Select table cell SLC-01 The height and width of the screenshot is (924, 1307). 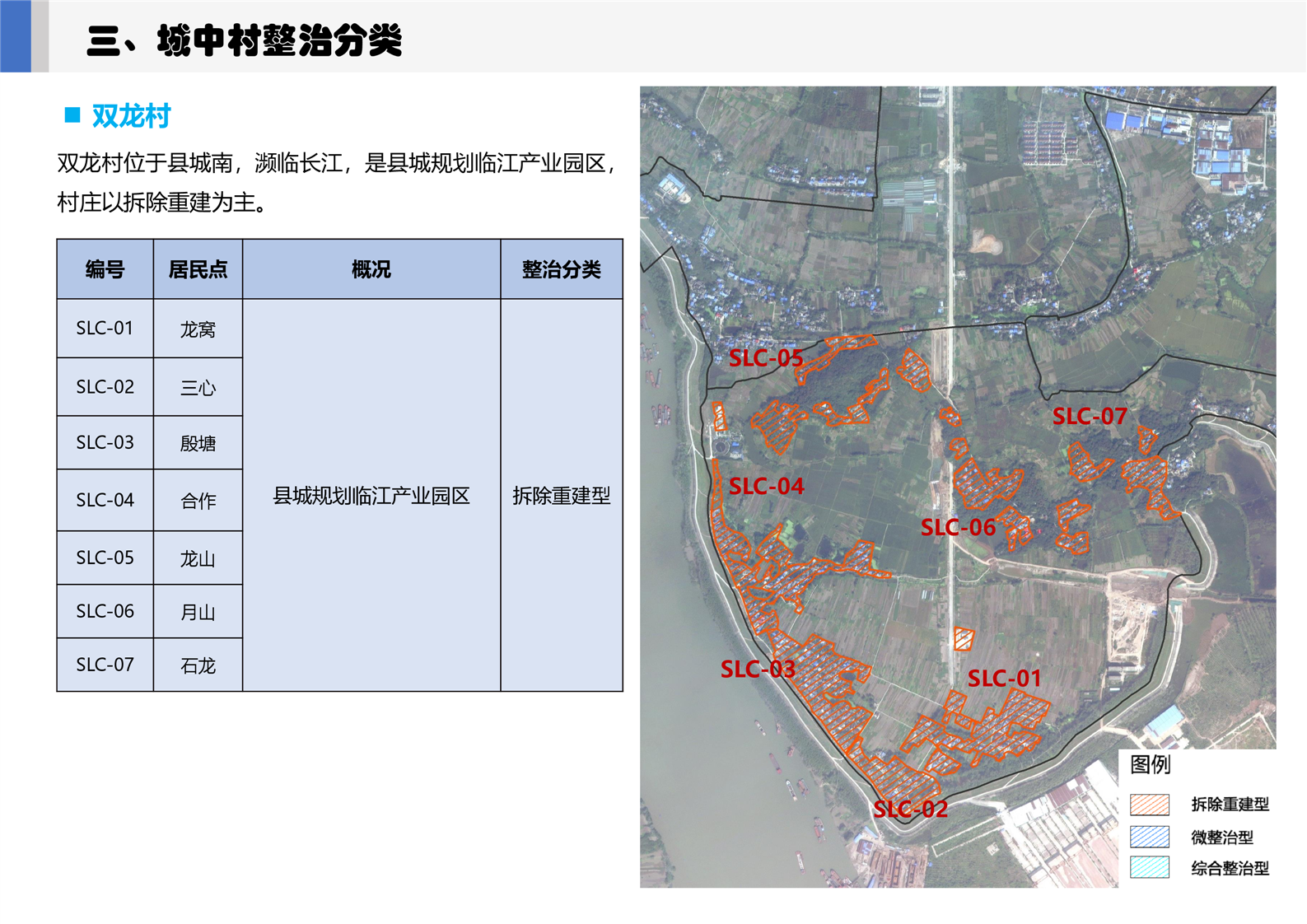click(105, 328)
